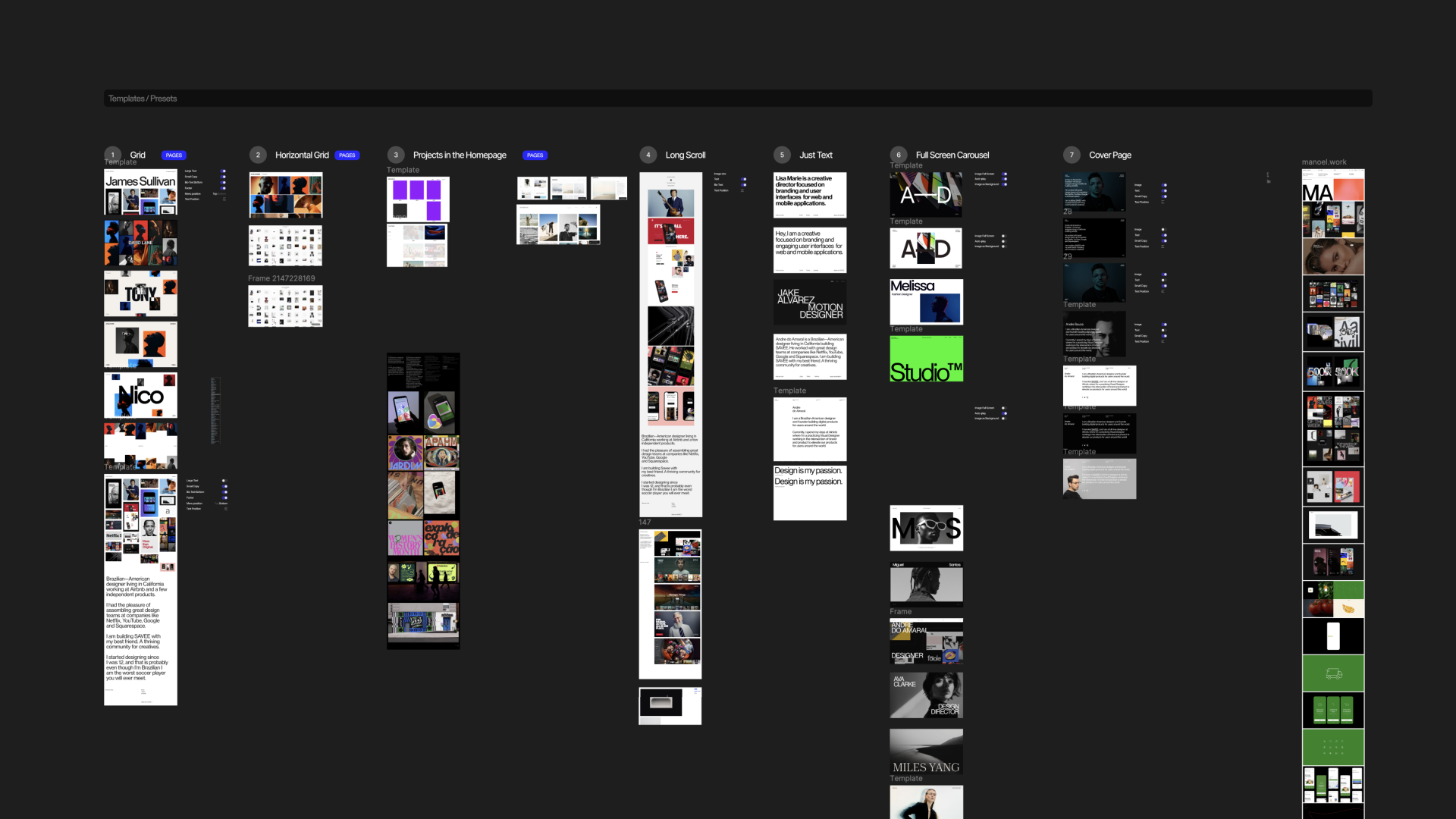Toggle Large Text switch next to James Sullivan
The image size is (1456, 819).
pos(223,171)
